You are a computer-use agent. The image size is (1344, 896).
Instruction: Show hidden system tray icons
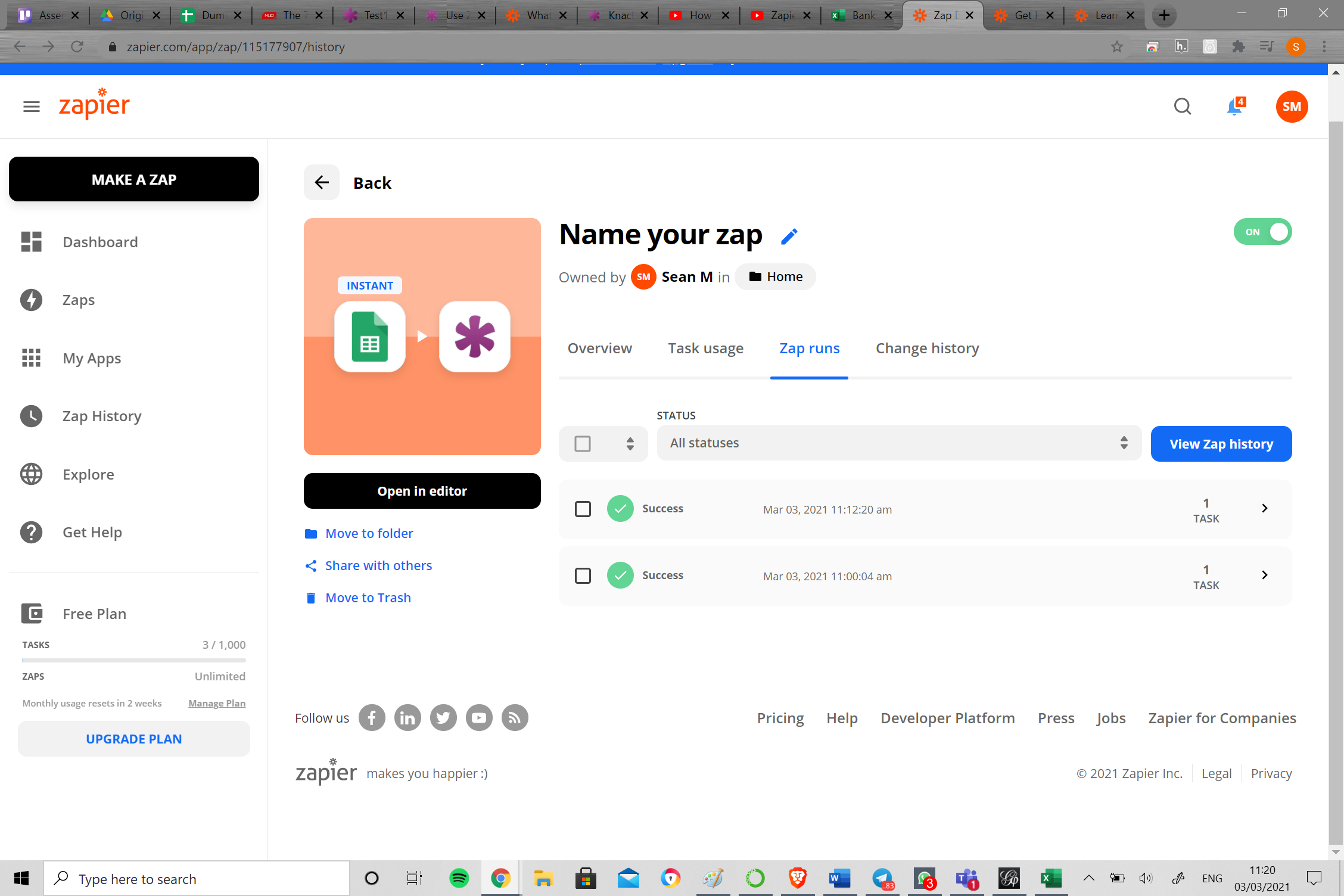coord(1089,878)
